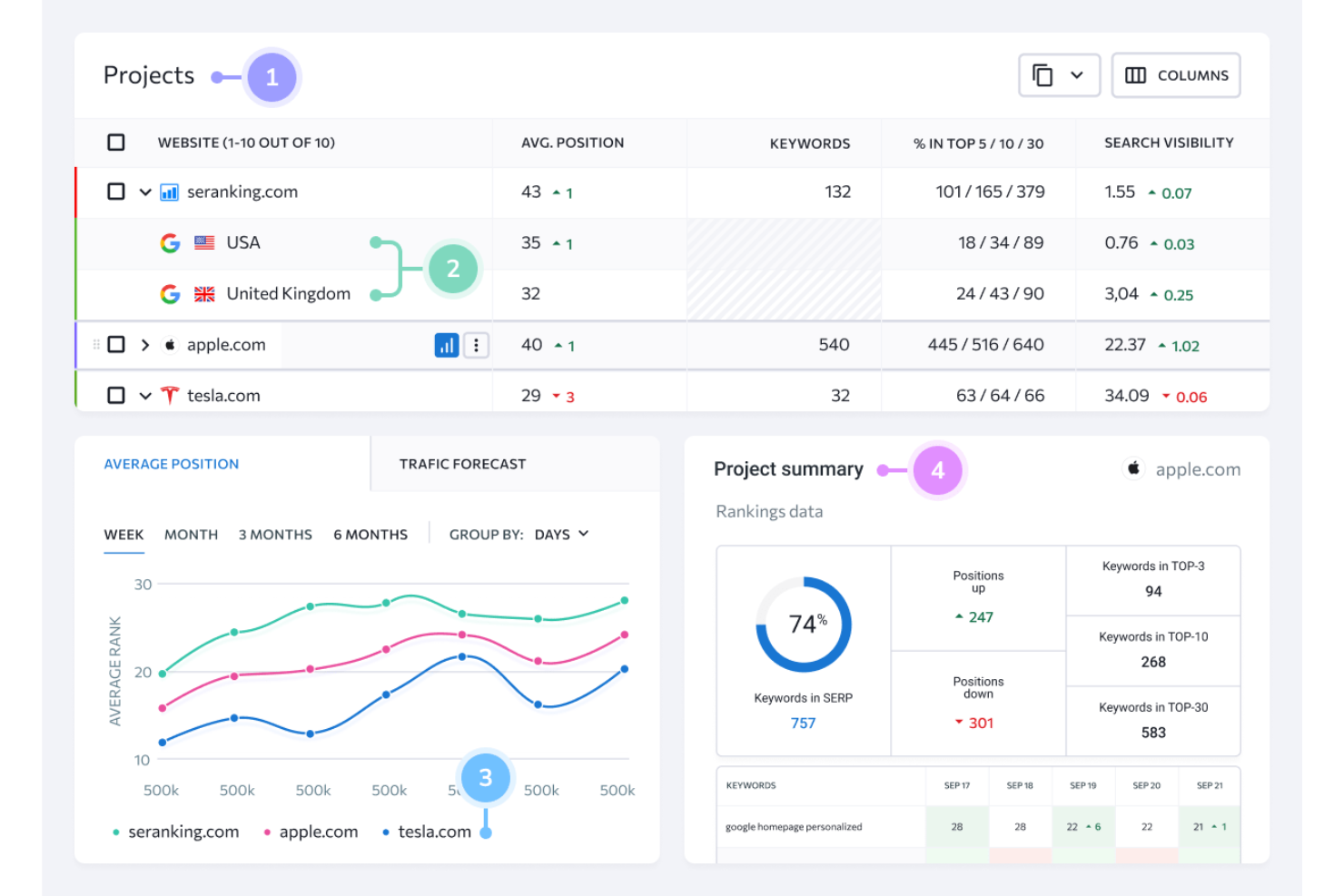Switch to the AVERAGE POSITION tab

tap(172, 464)
